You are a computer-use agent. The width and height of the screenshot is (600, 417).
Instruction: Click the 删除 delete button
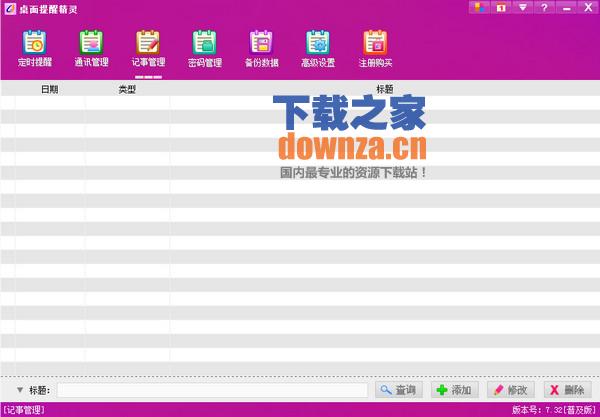[x=567, y=390]
